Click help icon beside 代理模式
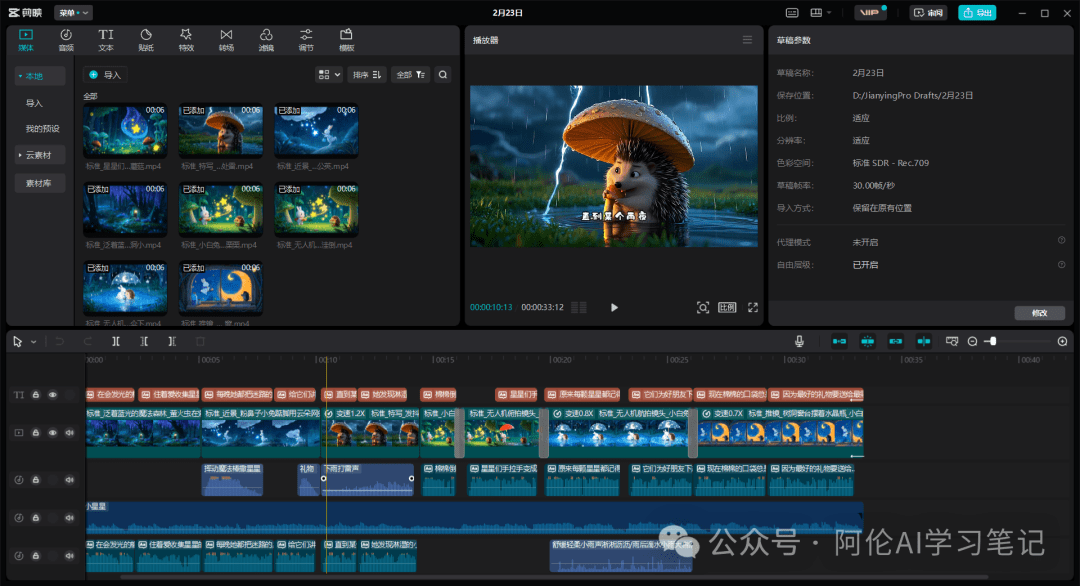The height and width of the screenshot is (586, 1080). [x=1061, y=240]
